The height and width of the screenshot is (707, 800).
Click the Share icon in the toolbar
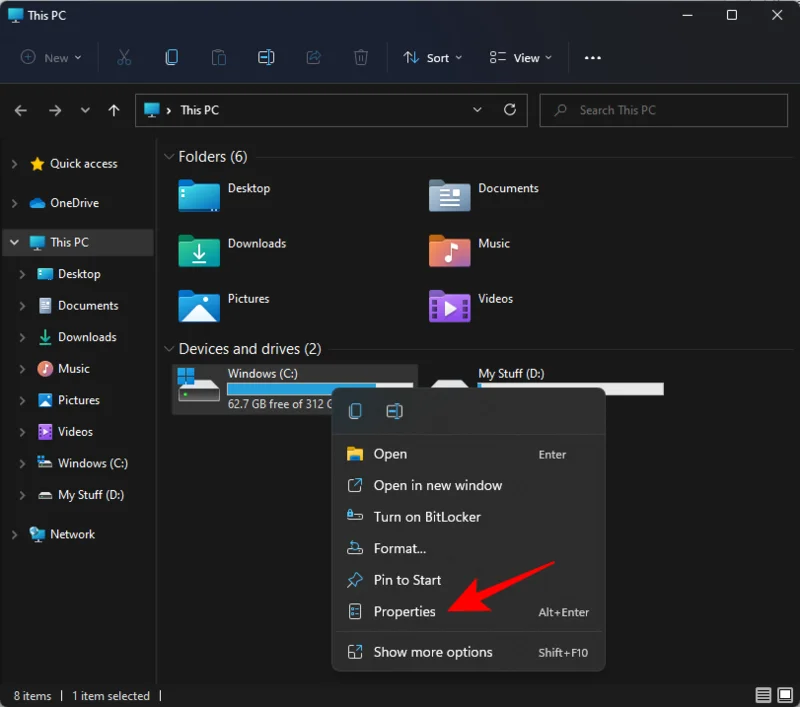pyautogui.click(x=313, y=57)
